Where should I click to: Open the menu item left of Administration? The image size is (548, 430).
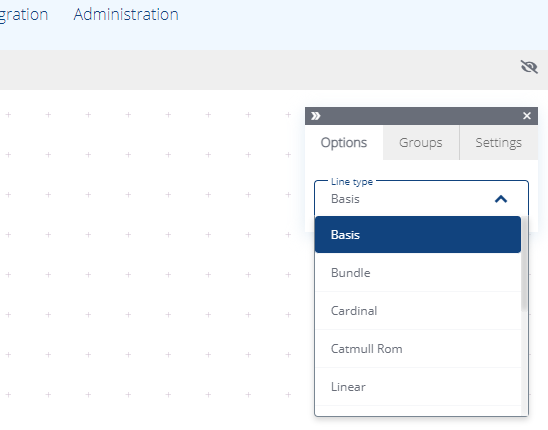23,15
